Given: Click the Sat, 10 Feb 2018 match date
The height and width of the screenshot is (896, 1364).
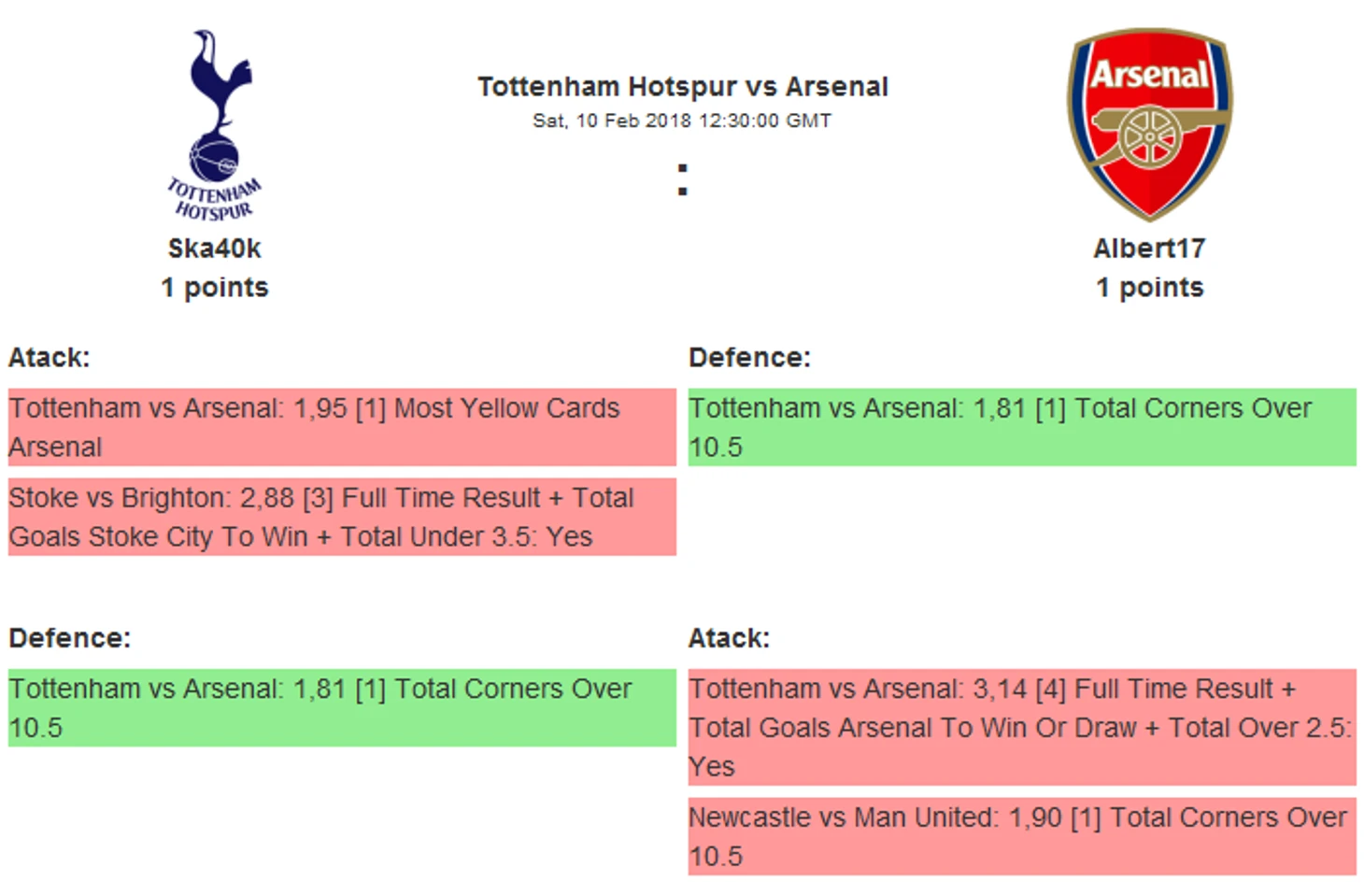Looking at the screenshot, I should (682, 121).
